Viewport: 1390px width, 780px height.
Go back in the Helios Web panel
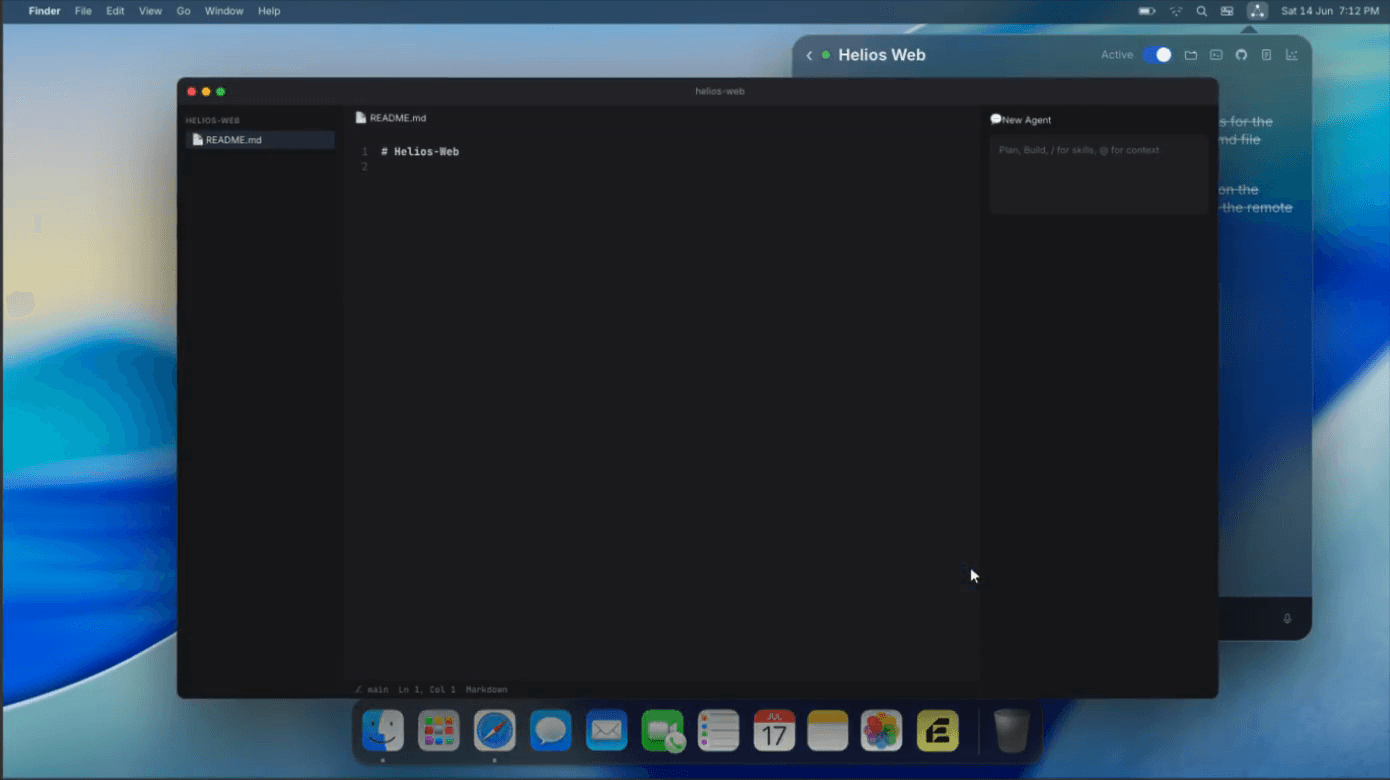(x=809, y=56)
